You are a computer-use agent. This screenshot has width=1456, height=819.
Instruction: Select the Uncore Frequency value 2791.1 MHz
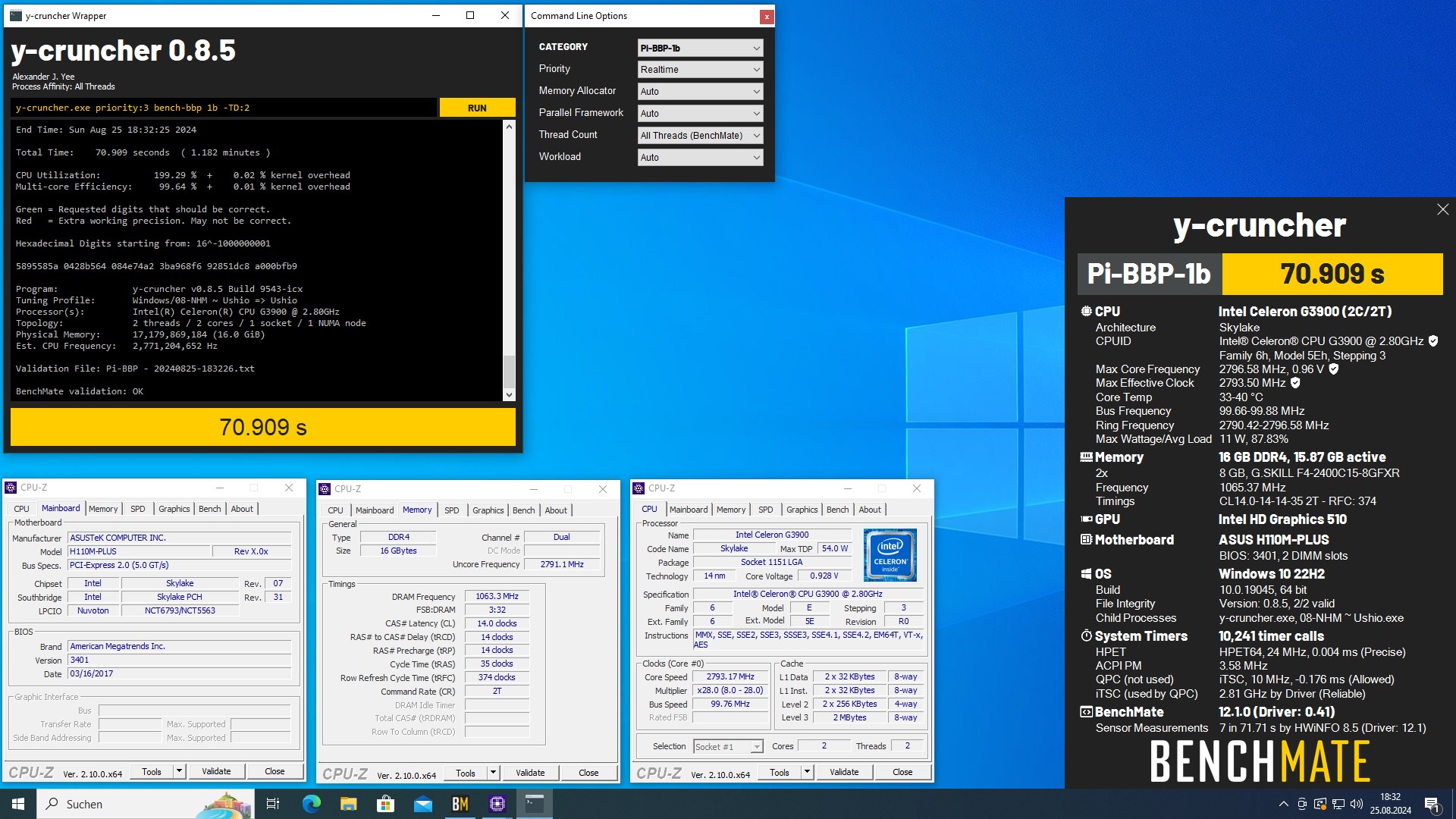562,564
